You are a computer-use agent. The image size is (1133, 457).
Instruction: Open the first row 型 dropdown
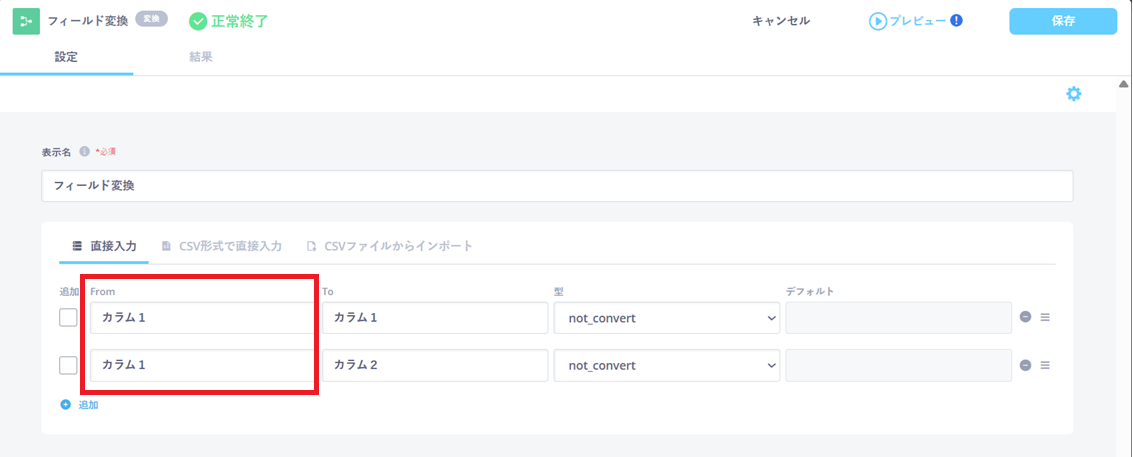click(667, 318)
